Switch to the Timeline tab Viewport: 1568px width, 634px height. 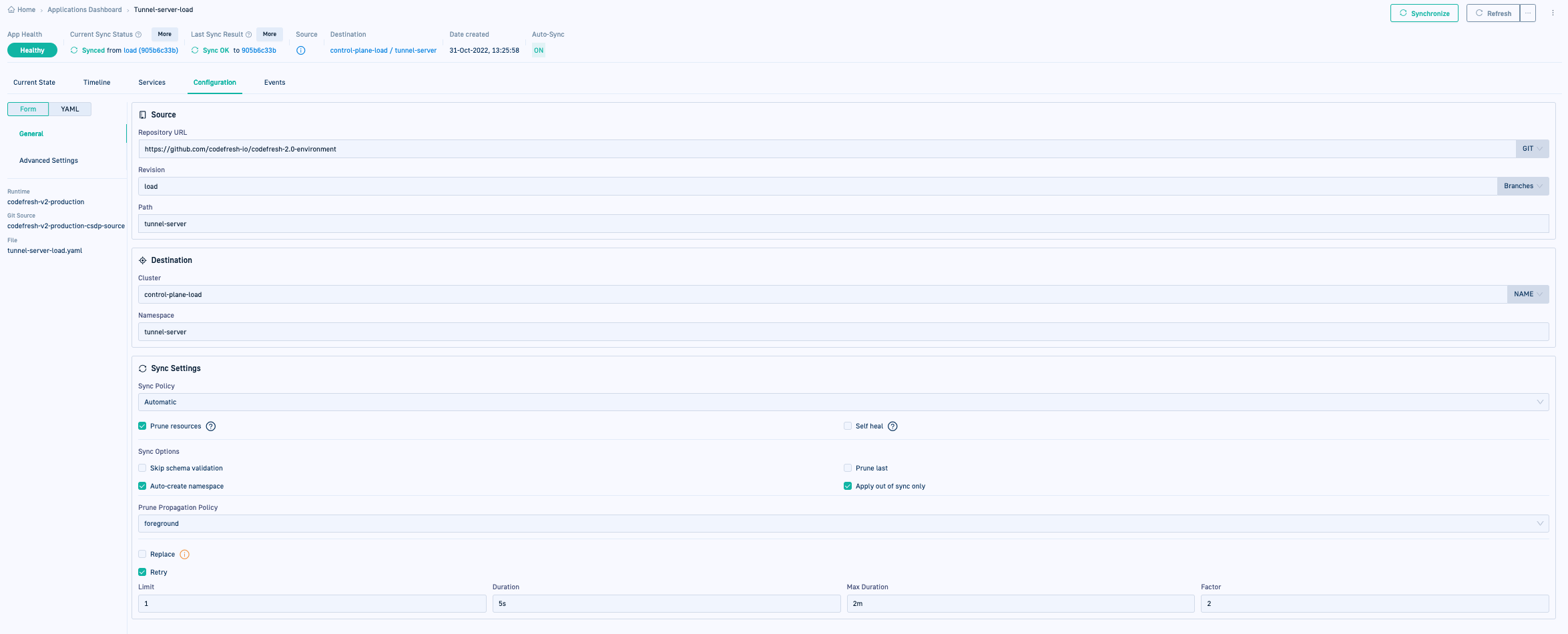point(97,83)
